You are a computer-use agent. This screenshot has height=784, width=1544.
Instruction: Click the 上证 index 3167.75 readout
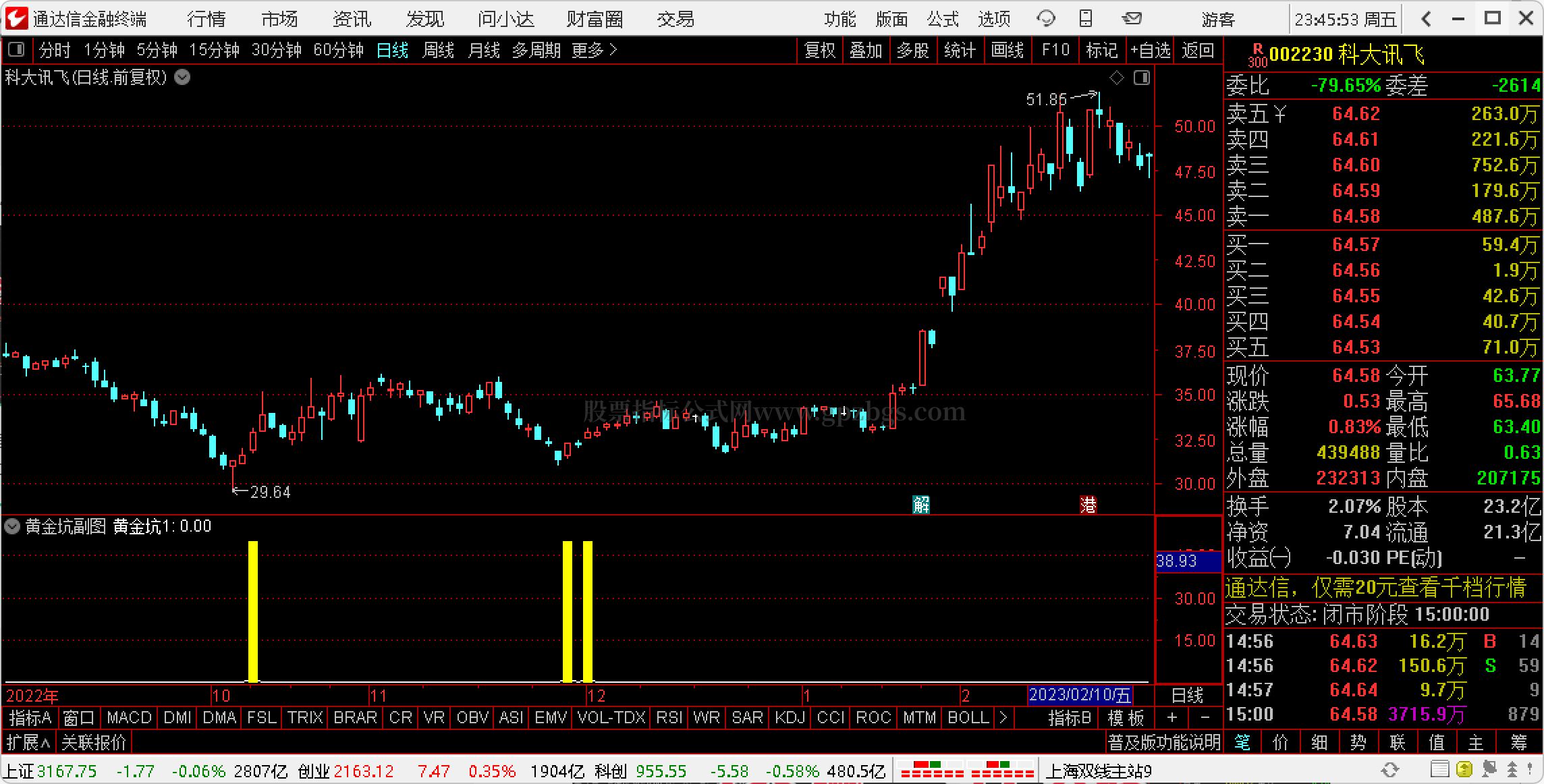[x=51, y=771]
